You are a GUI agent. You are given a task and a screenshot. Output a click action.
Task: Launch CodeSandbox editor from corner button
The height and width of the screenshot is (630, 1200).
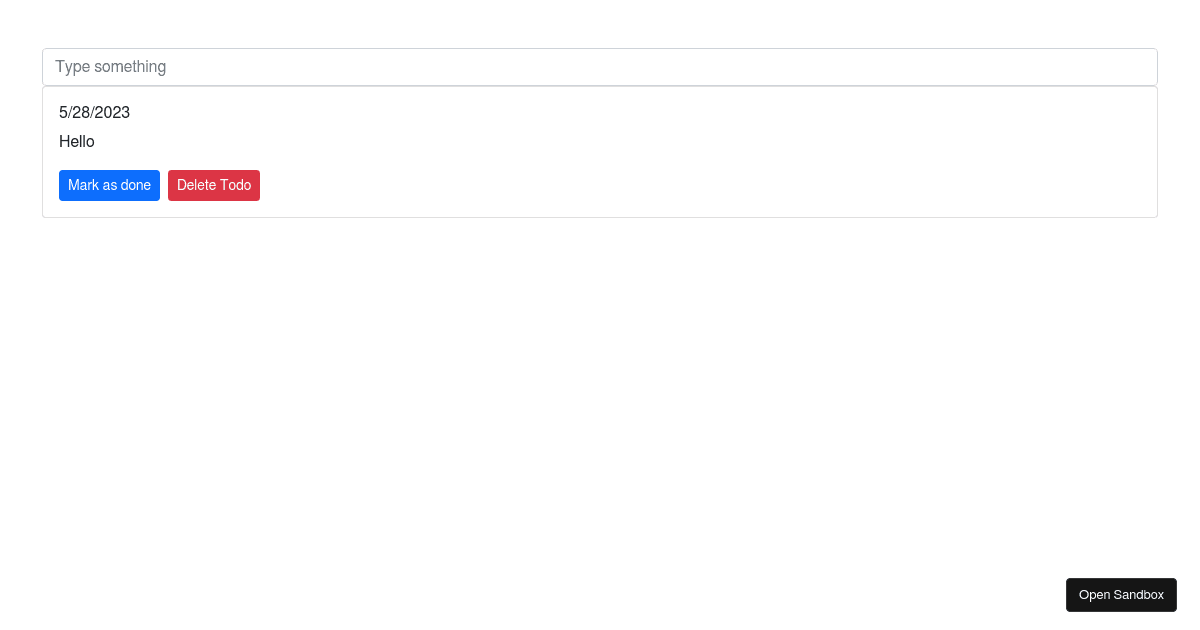click(x=1121, y=595)
